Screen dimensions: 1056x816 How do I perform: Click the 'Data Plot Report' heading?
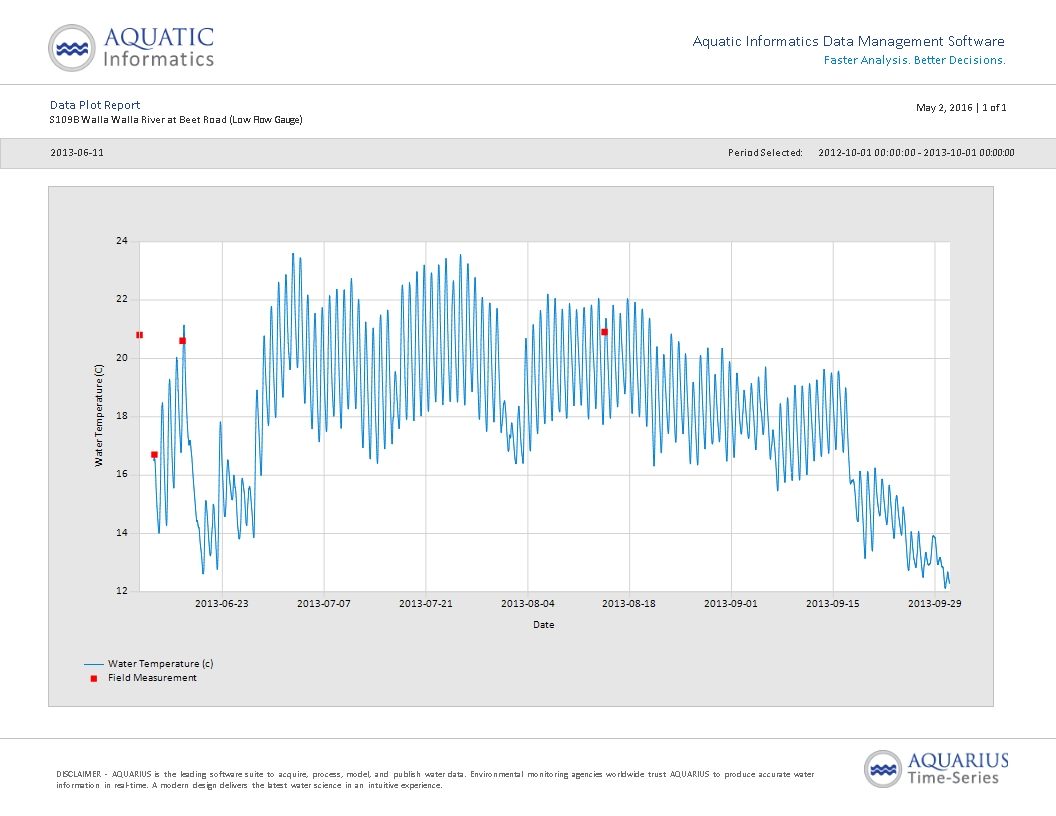[x=95, y=105]
